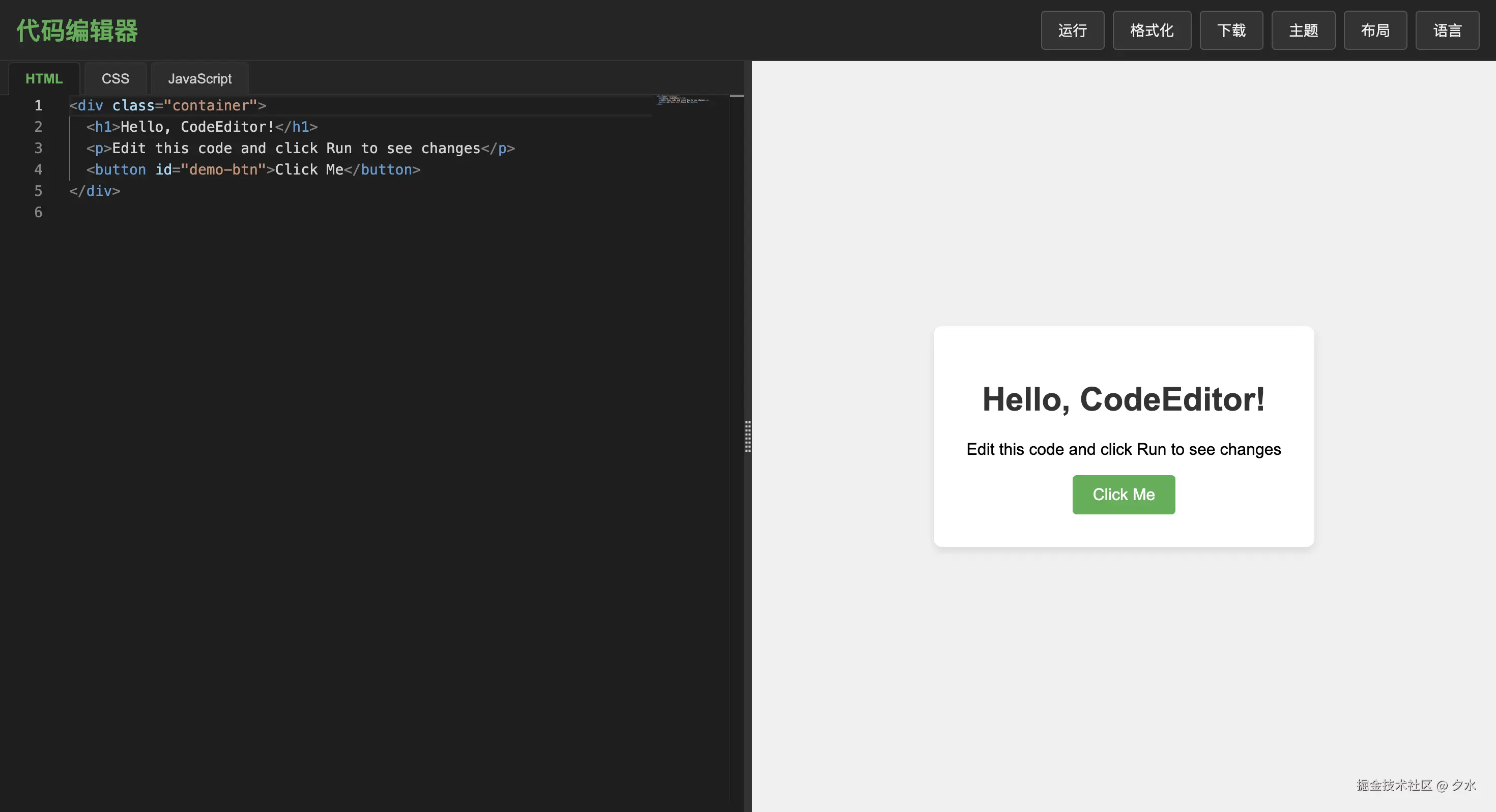The height and width of the screenshot is (812, 1496).
Task: Click line number 4 in the gutter
Action: pos(38,169)
